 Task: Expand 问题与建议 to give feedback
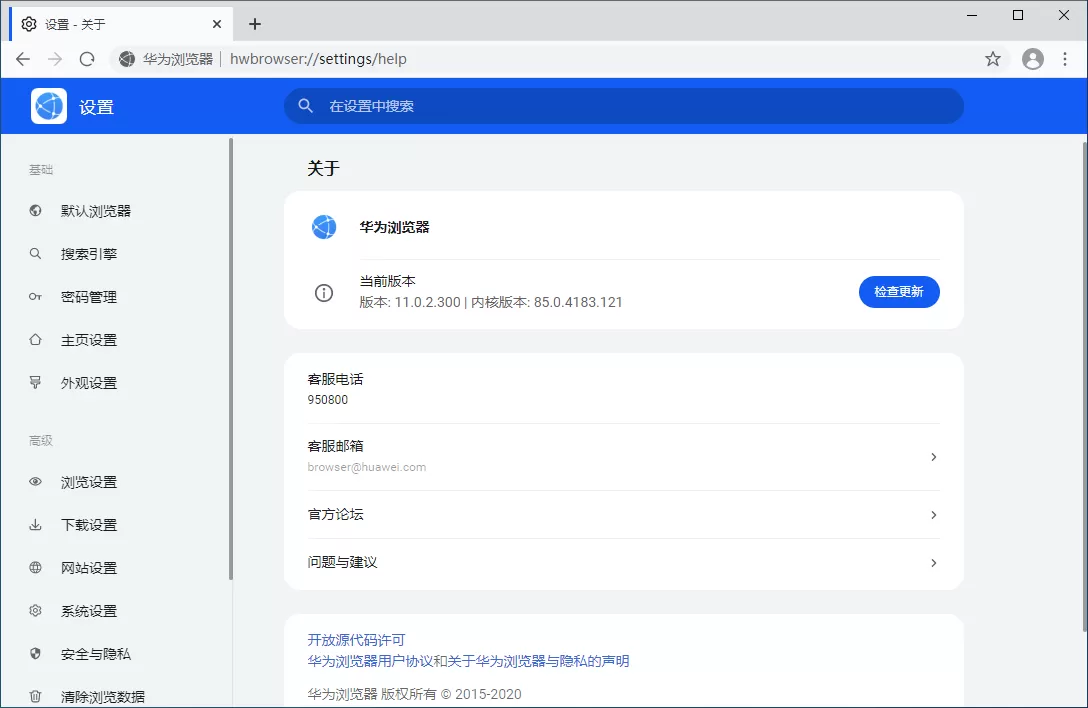[x=933, y=563]
